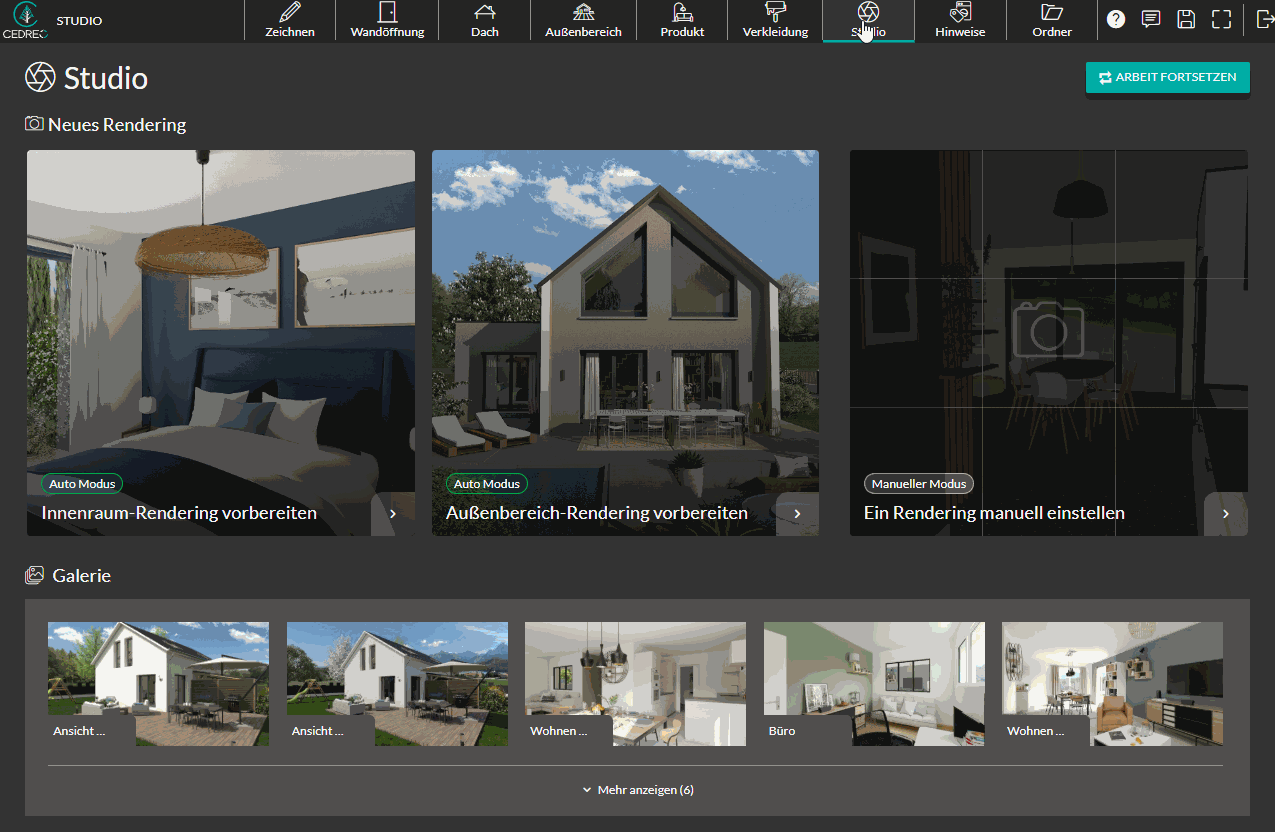Open the Büro gallery thumbnail
Image resolution: width=1275 pixels, height=832 pixels.
tap(874, 684)
